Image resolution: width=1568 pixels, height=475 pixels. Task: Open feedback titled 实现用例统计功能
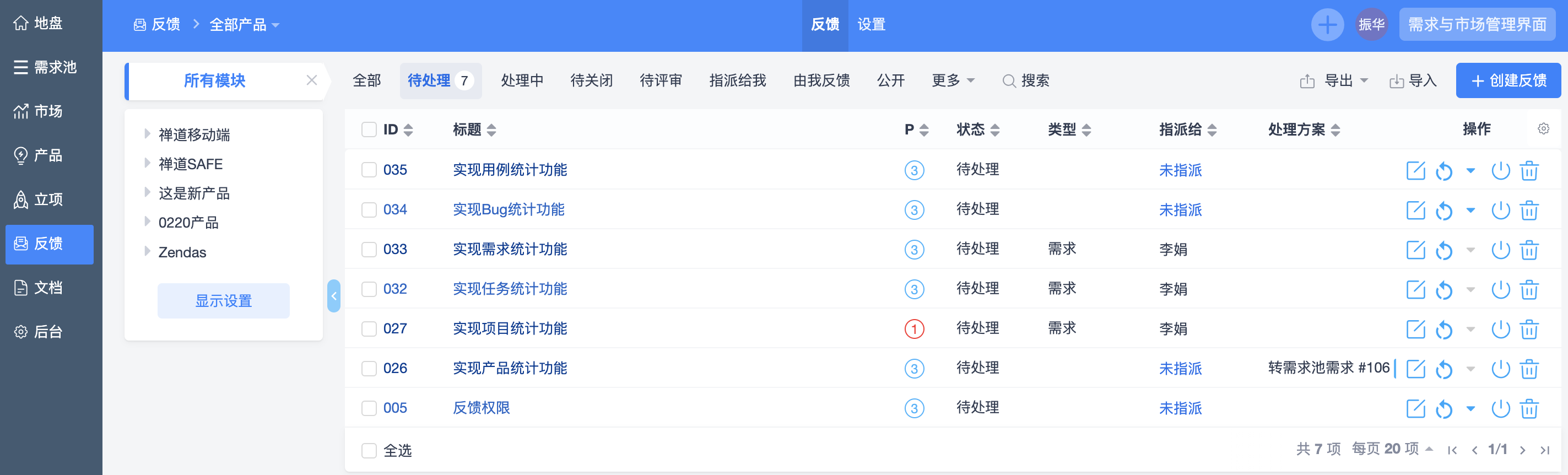coord(510,170)
